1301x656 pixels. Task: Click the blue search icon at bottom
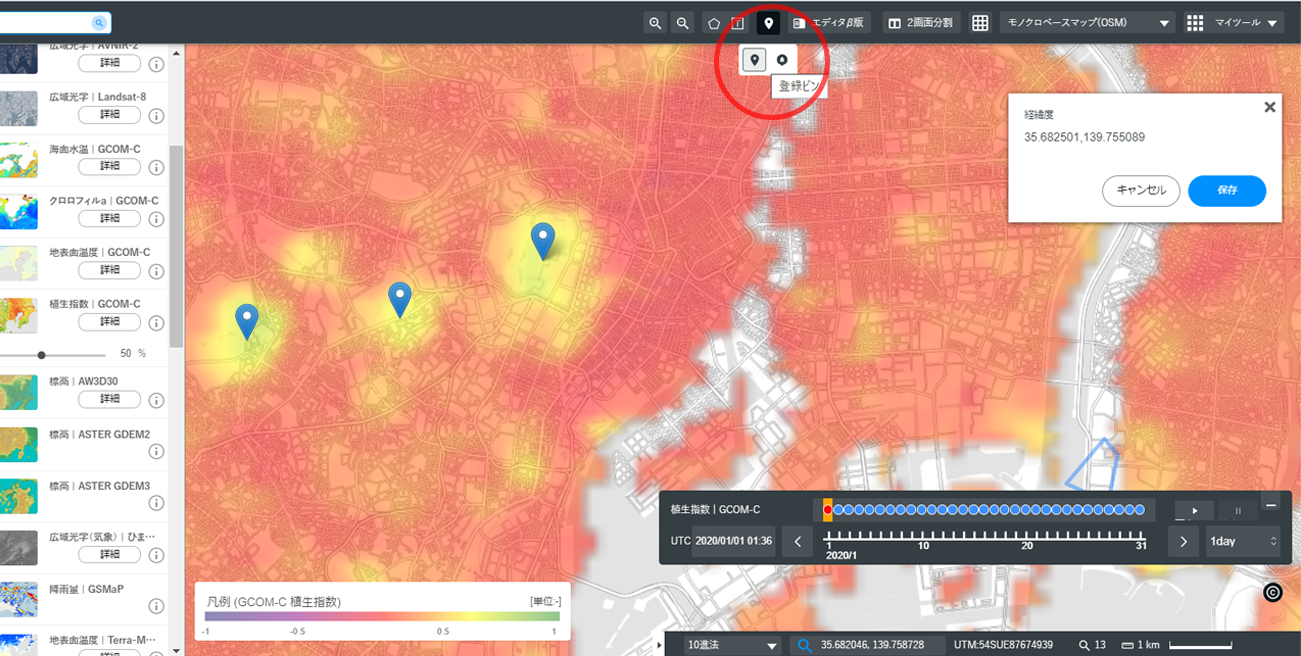[x=802, y=645]
